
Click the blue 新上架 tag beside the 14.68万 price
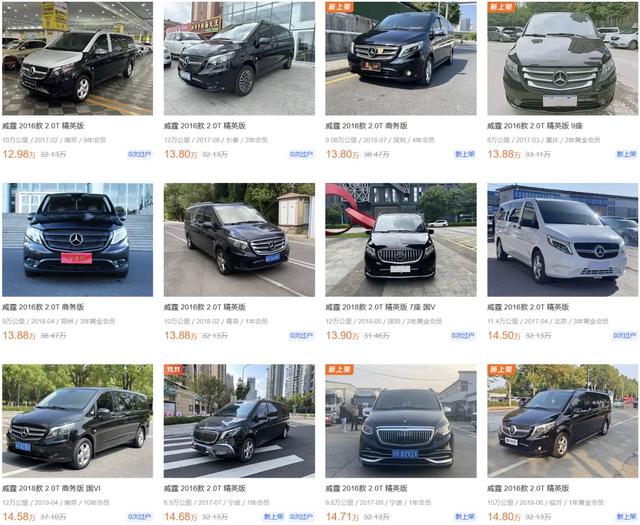273,517
